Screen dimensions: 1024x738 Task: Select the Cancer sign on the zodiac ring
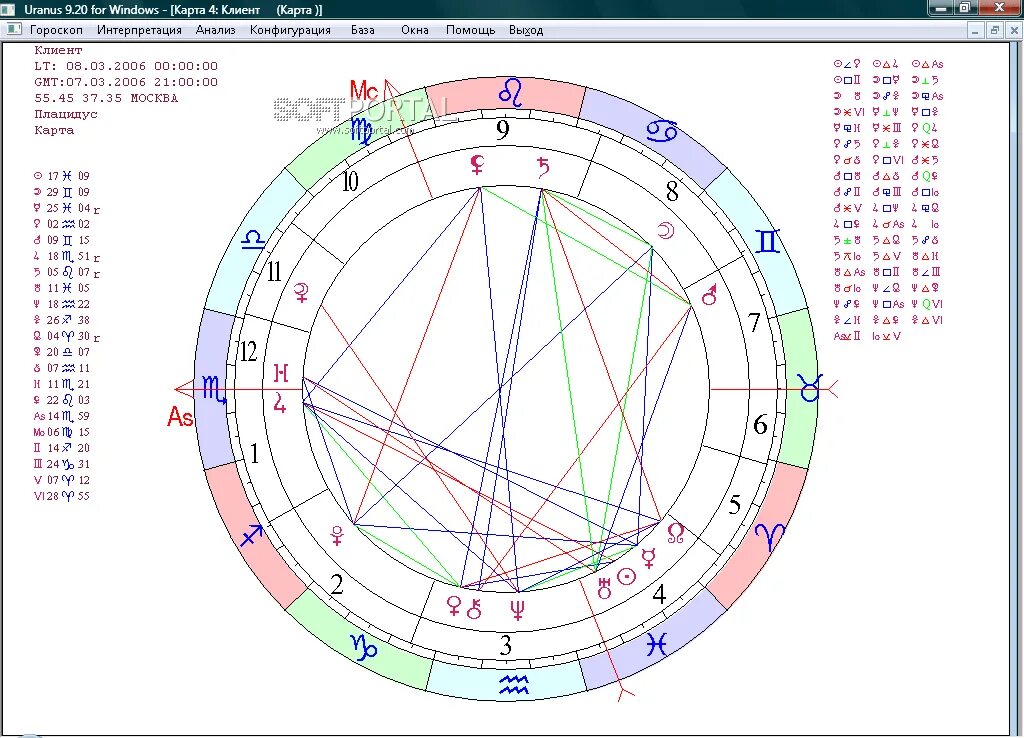tap(661, 131)
